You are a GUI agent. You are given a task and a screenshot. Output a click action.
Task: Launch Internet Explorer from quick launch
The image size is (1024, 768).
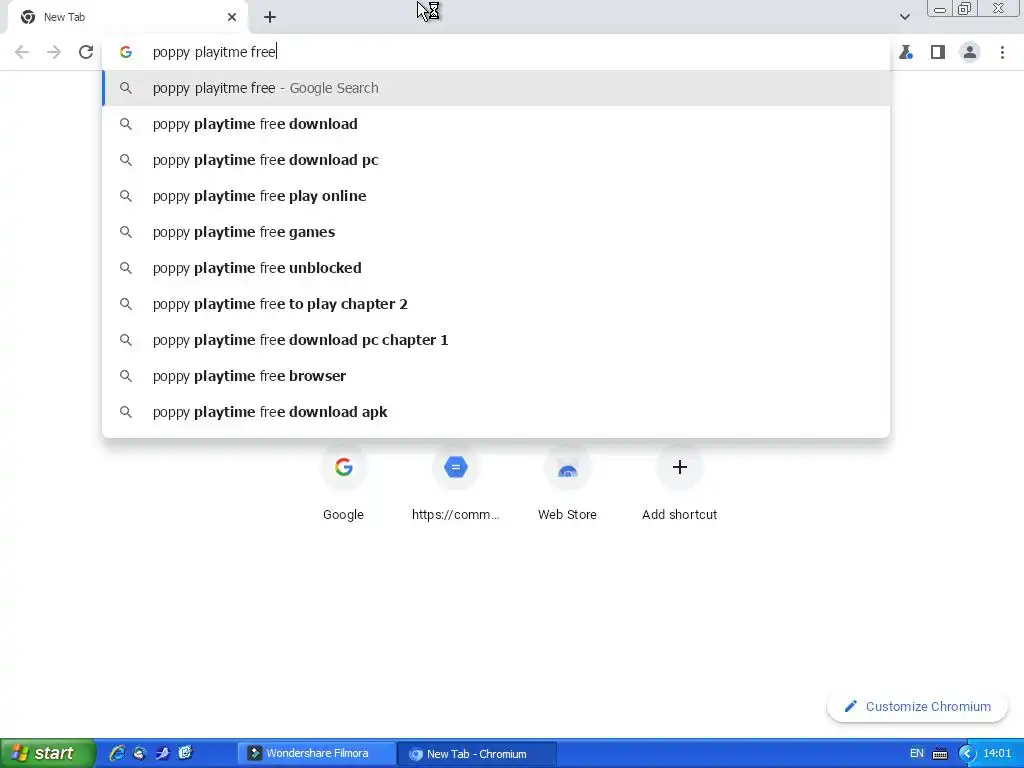(x=117, y=754)
